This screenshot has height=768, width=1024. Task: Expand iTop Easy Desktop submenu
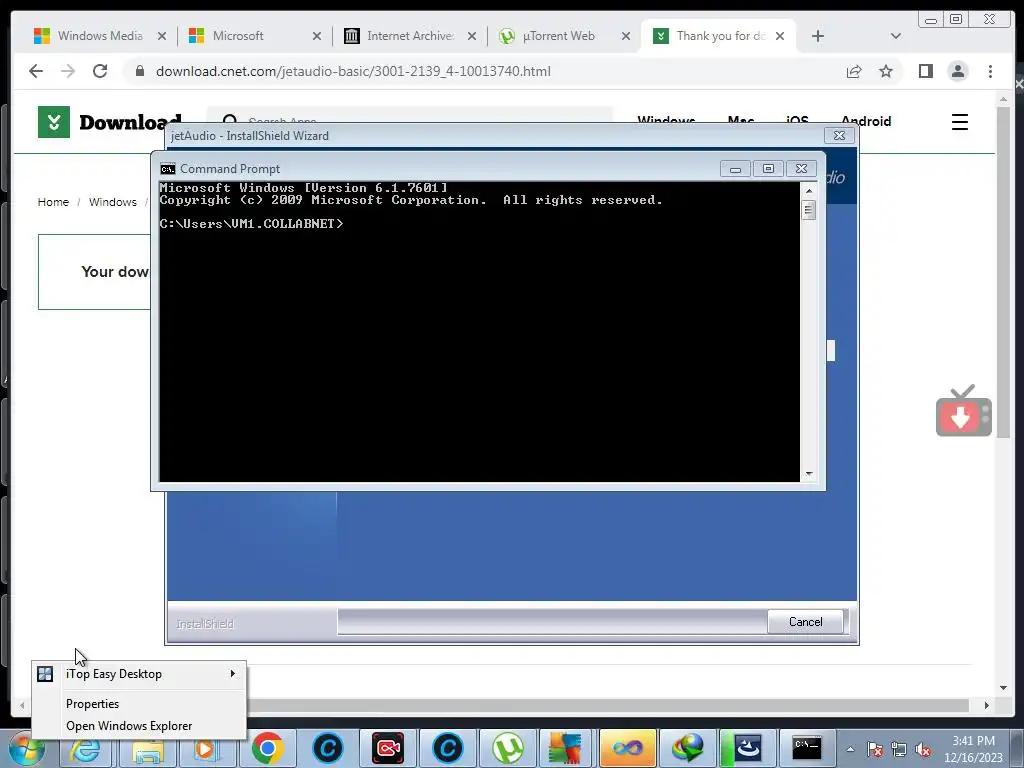coord(139,674)
